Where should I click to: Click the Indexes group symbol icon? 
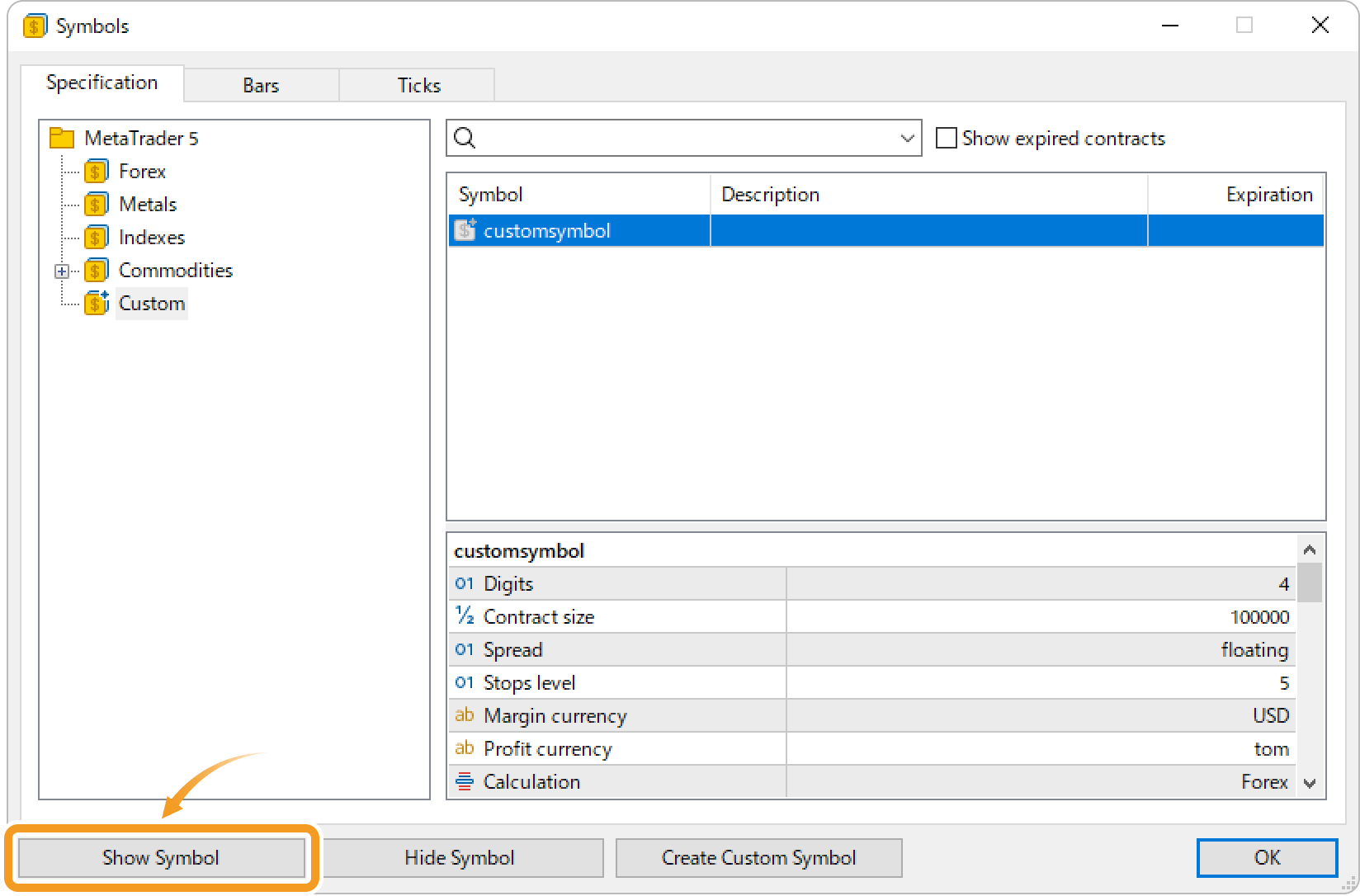click(96, 238)
